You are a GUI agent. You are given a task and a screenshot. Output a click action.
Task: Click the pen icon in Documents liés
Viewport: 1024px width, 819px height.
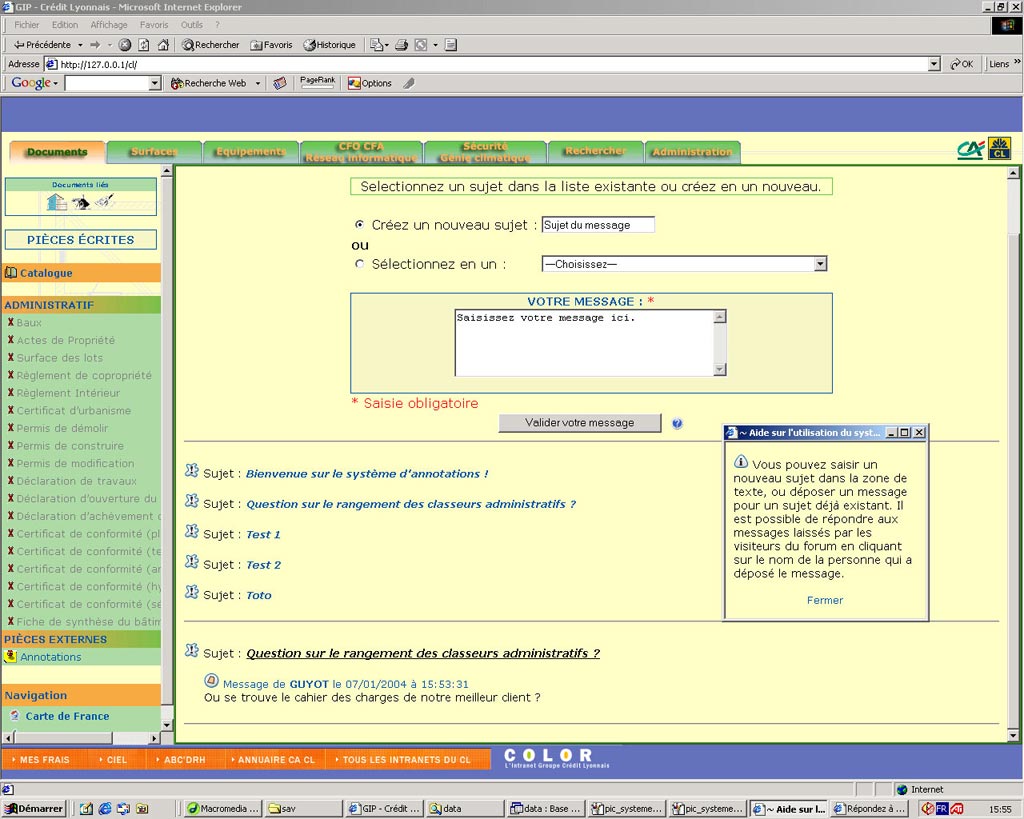tap(104, 201)
